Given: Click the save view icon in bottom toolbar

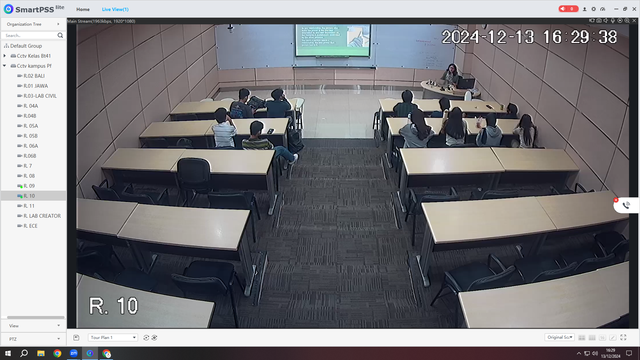Looking at the screenshot, I should [x=76, y=338].
